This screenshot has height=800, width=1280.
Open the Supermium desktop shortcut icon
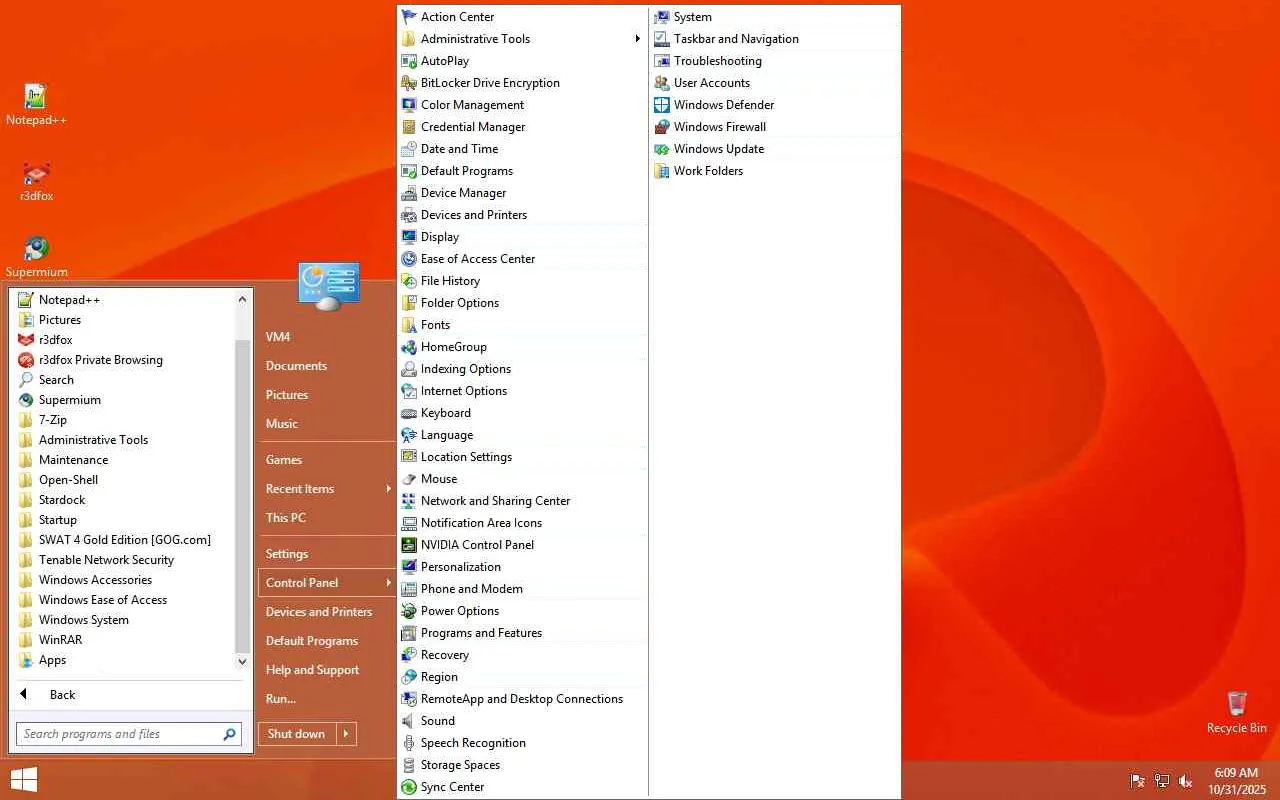pyautogui.click(x=36, y=249)
